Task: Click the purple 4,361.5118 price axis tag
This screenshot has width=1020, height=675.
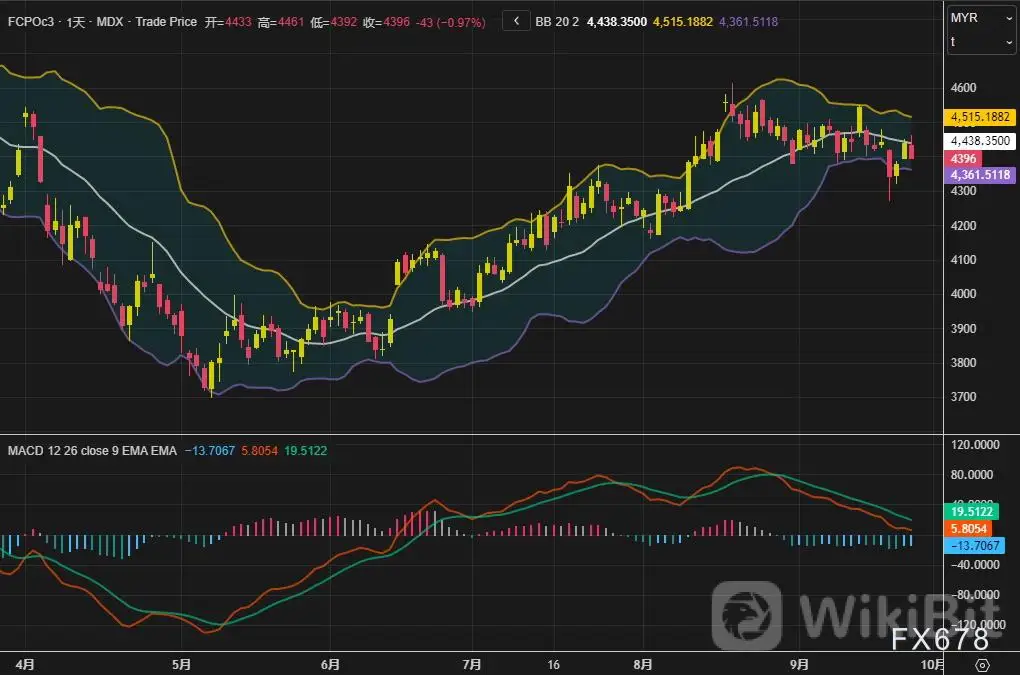Action: [980, 175]
